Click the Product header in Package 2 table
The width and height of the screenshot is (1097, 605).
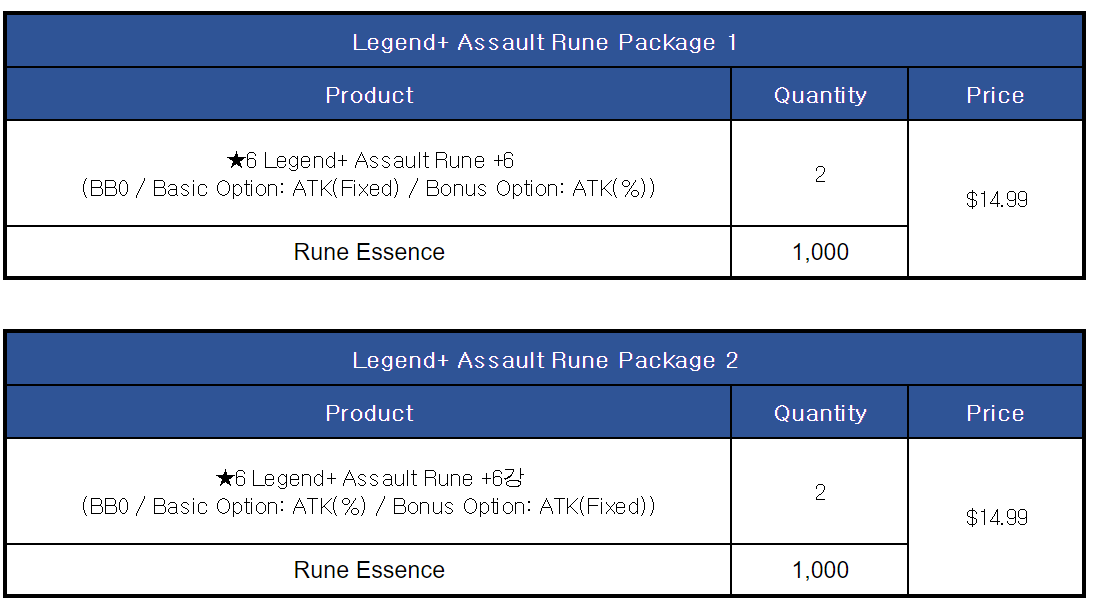pos(369,413)
